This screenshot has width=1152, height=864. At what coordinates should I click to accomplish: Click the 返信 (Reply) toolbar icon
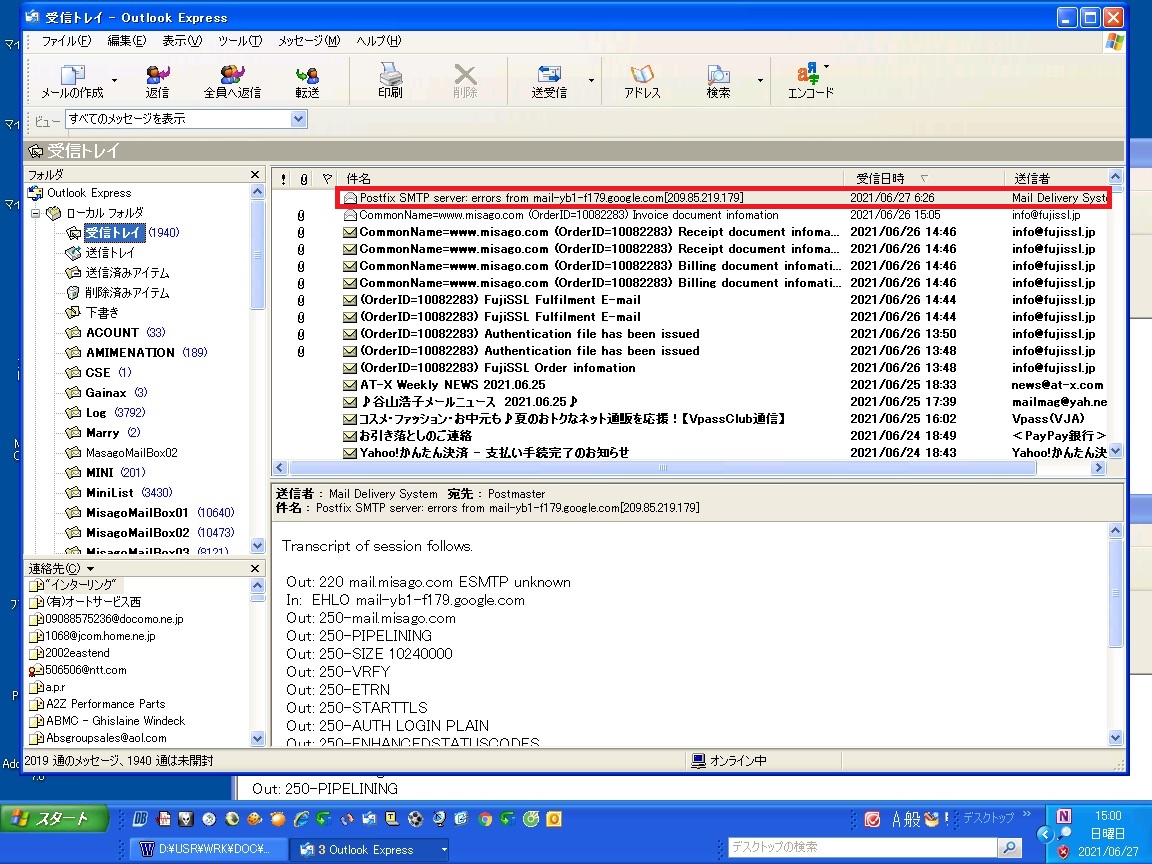point(157,81)
